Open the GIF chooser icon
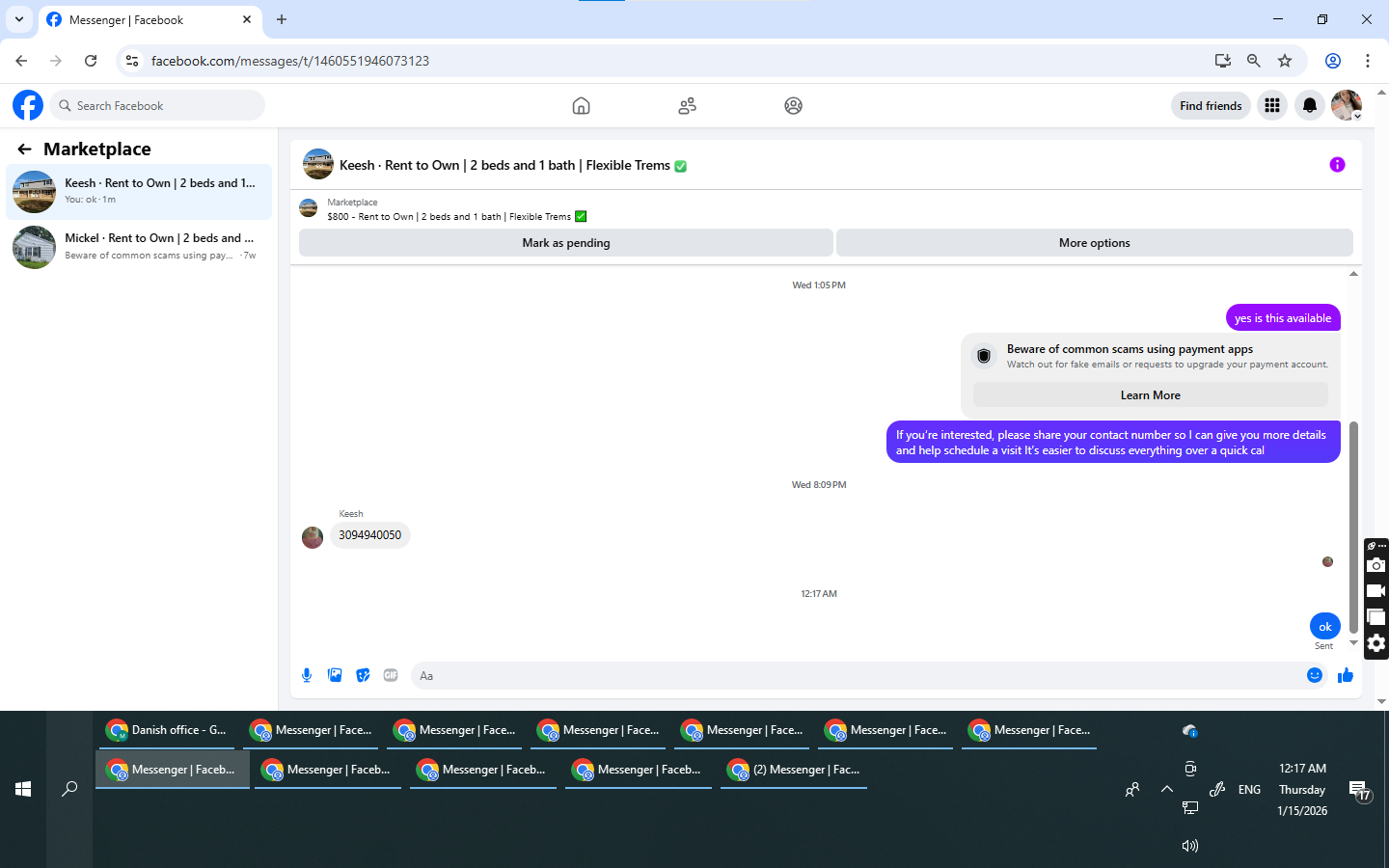Viewport: 1389px width, 868px height. [391, 675]
